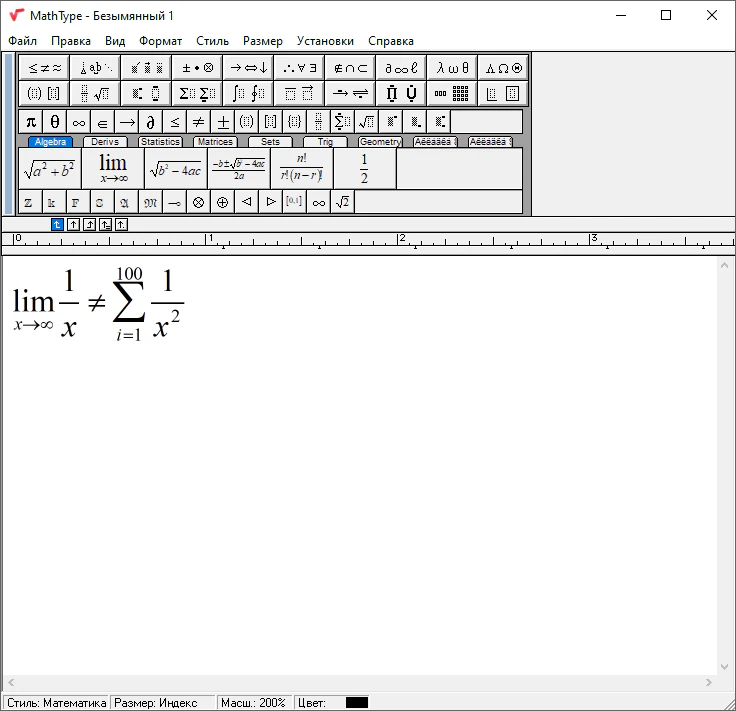Insert the circled plus operator

point(222,202)
